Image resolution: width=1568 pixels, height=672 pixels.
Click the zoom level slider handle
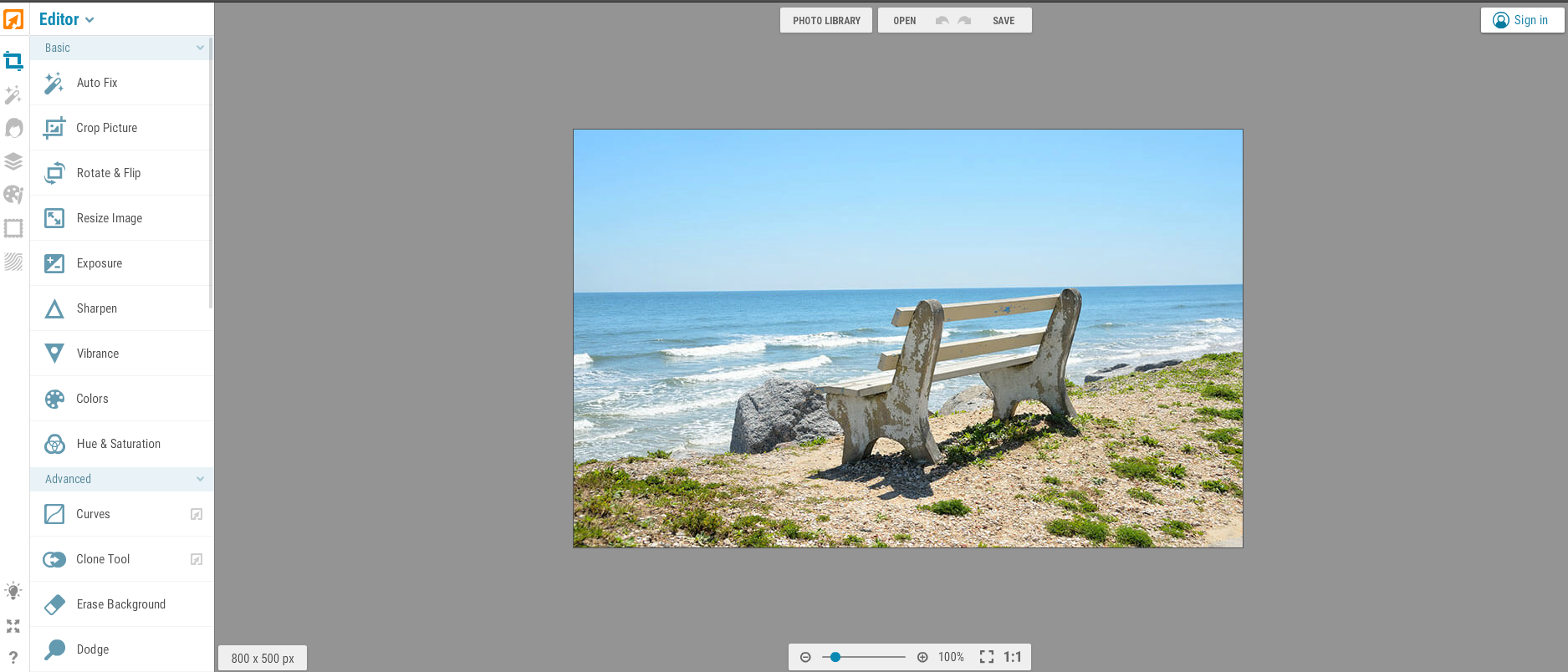(835, 657)
